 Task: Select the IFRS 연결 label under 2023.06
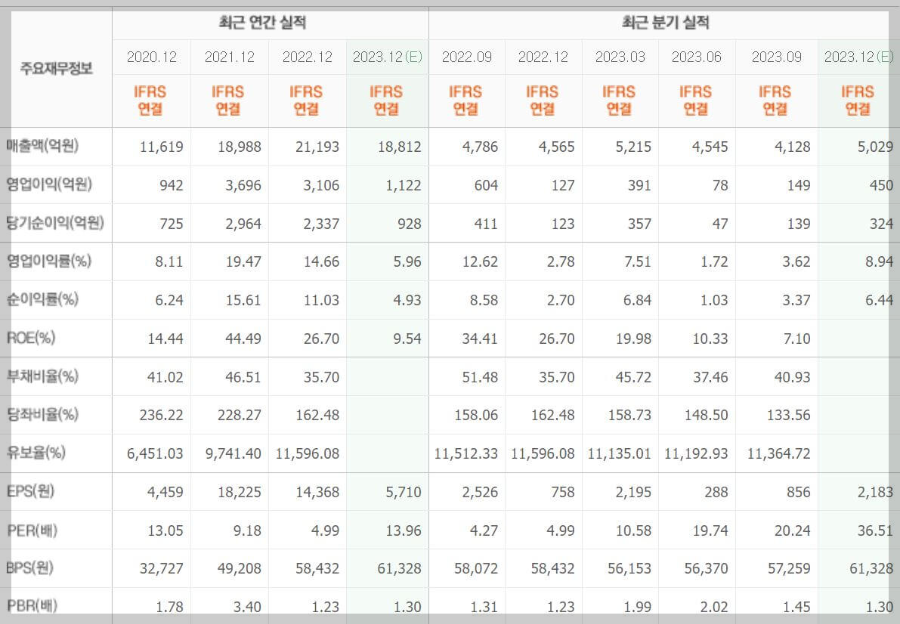pos(696,100)
